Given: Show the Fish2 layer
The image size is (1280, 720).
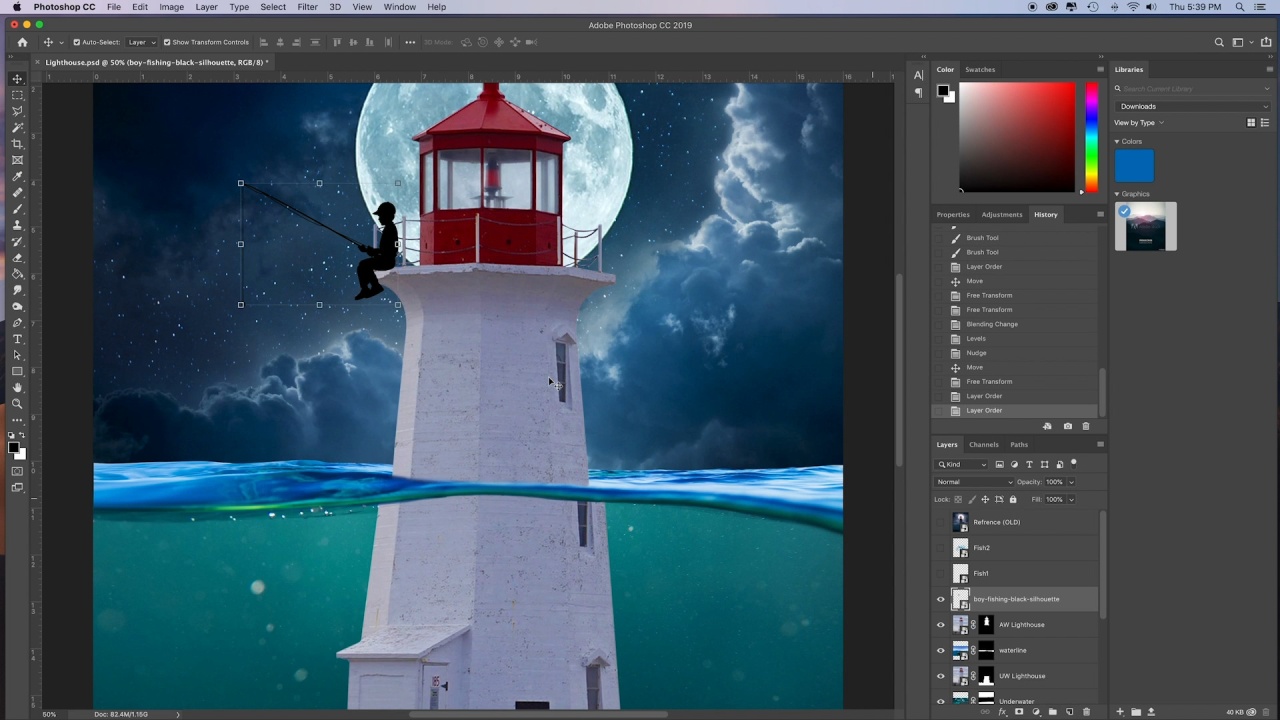Looking at the screenshot, I should (x=940, y=548).
